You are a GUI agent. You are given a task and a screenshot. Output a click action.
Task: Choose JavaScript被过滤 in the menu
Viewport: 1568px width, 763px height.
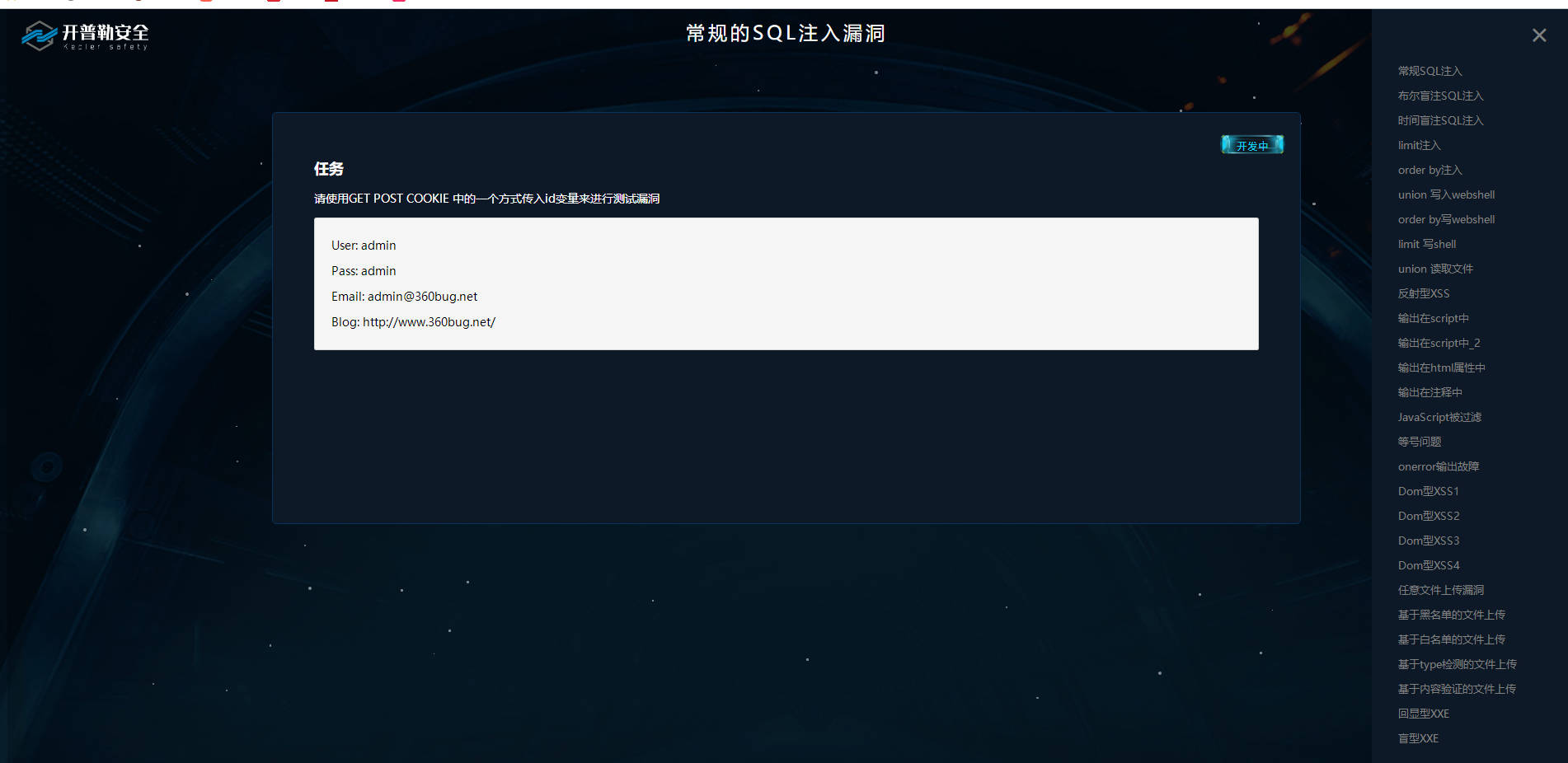pos(1439,417)
